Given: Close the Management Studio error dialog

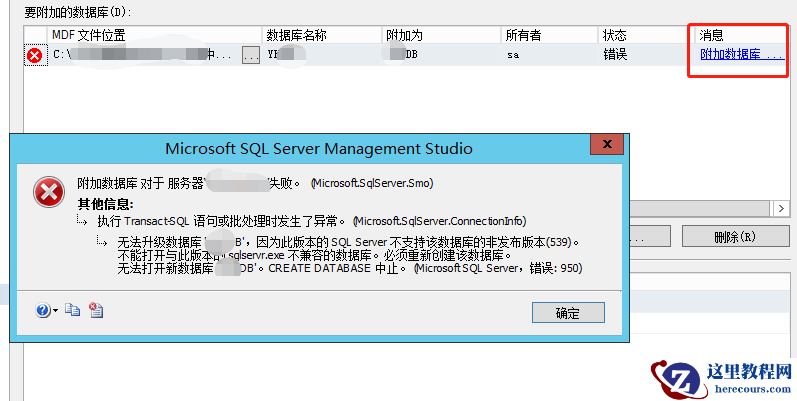Looking at the screenshot, I should [604, 148].
